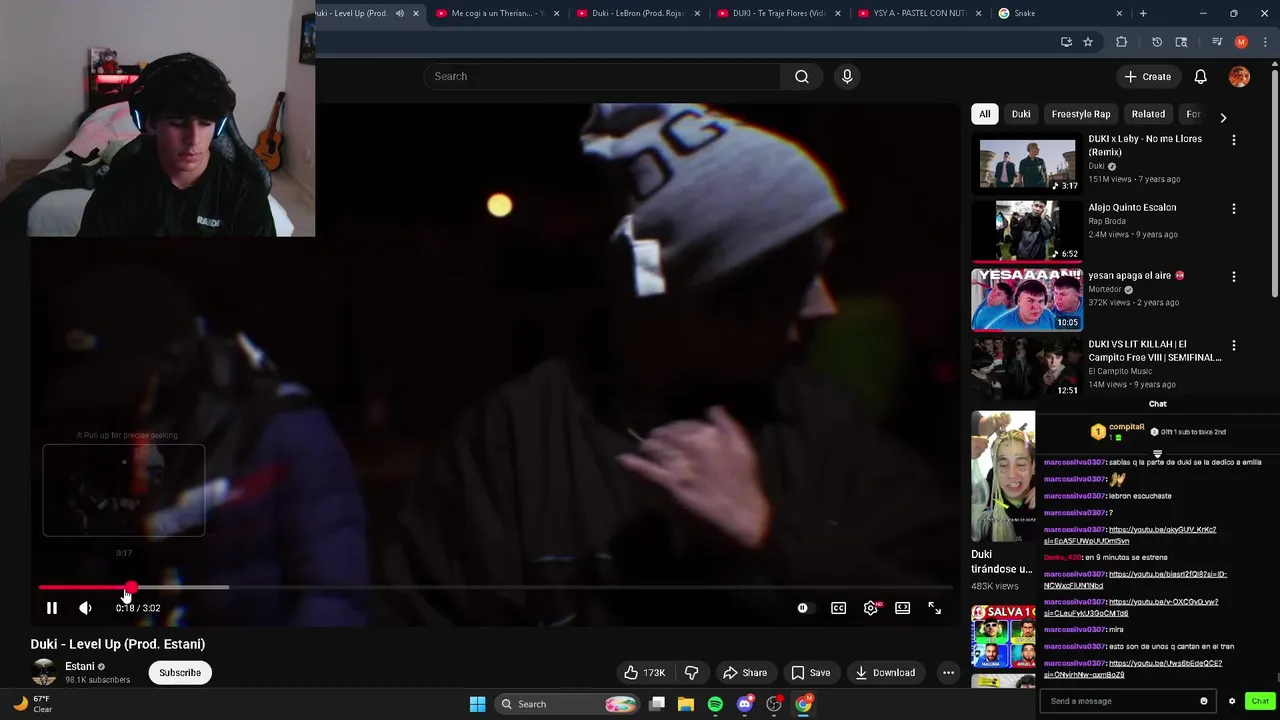Select the Related filter chip
The image size is (1280, 720).
(1148, 114)
